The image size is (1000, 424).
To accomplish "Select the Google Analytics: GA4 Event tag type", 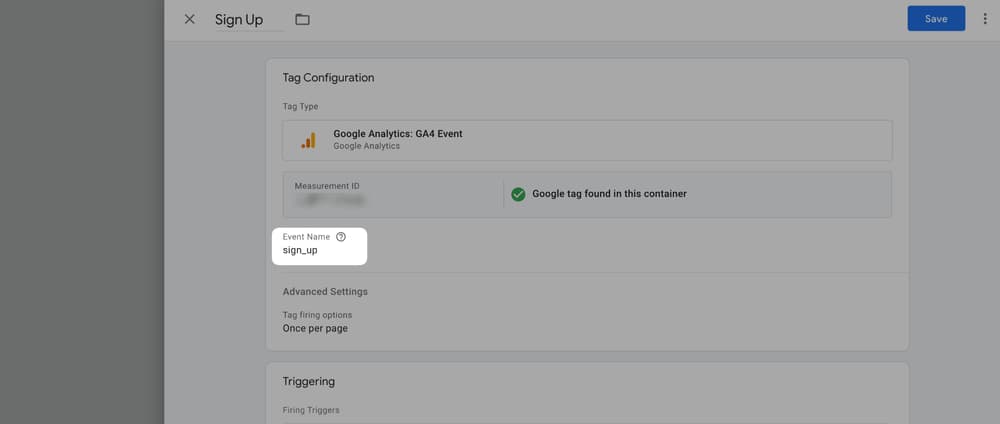I will pyautogui.click(x=398, y=134).
